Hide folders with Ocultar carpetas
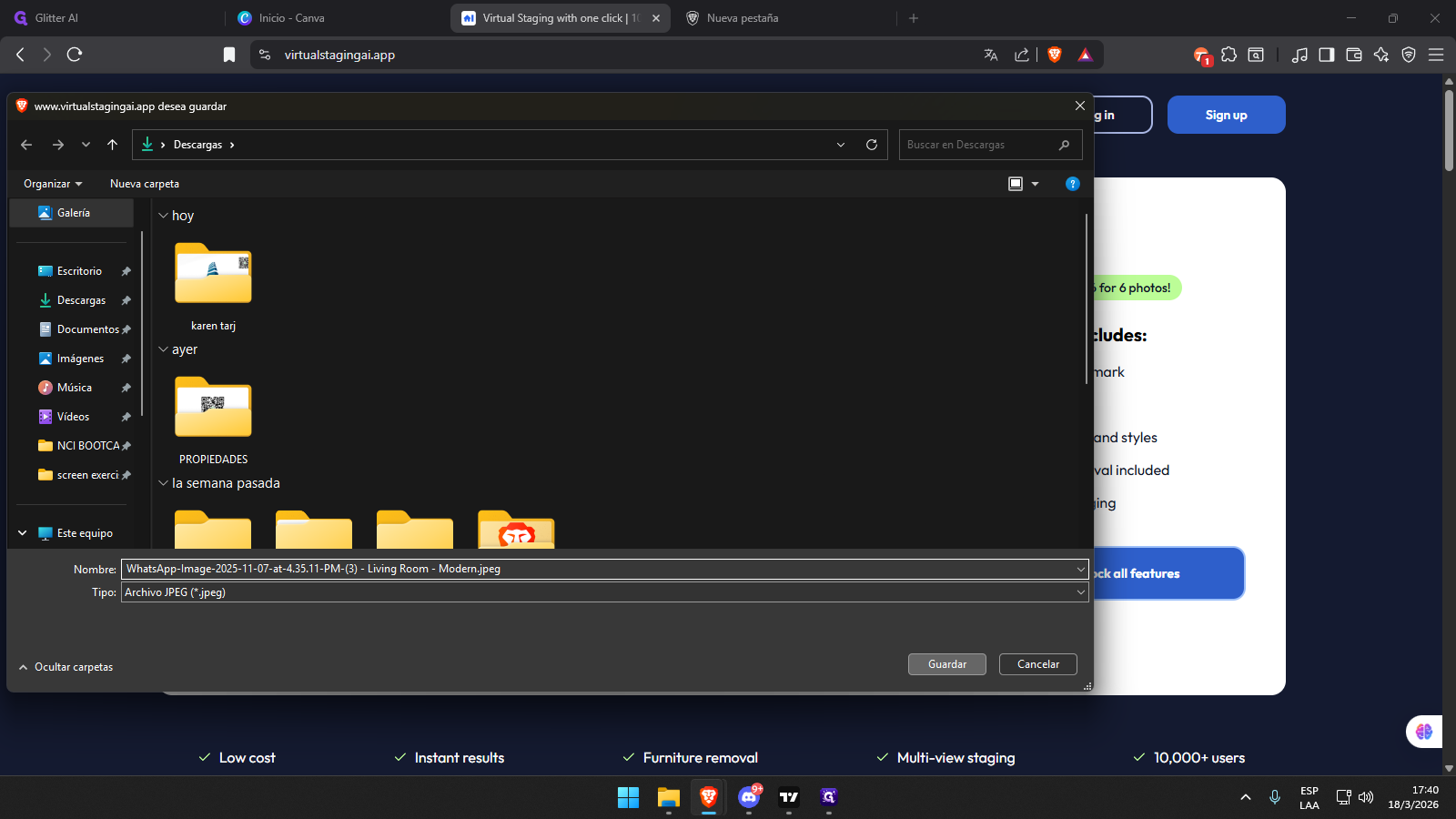The width and height of the screenshot is (1456, 819). pyautogui.click(x=66, y=667)
